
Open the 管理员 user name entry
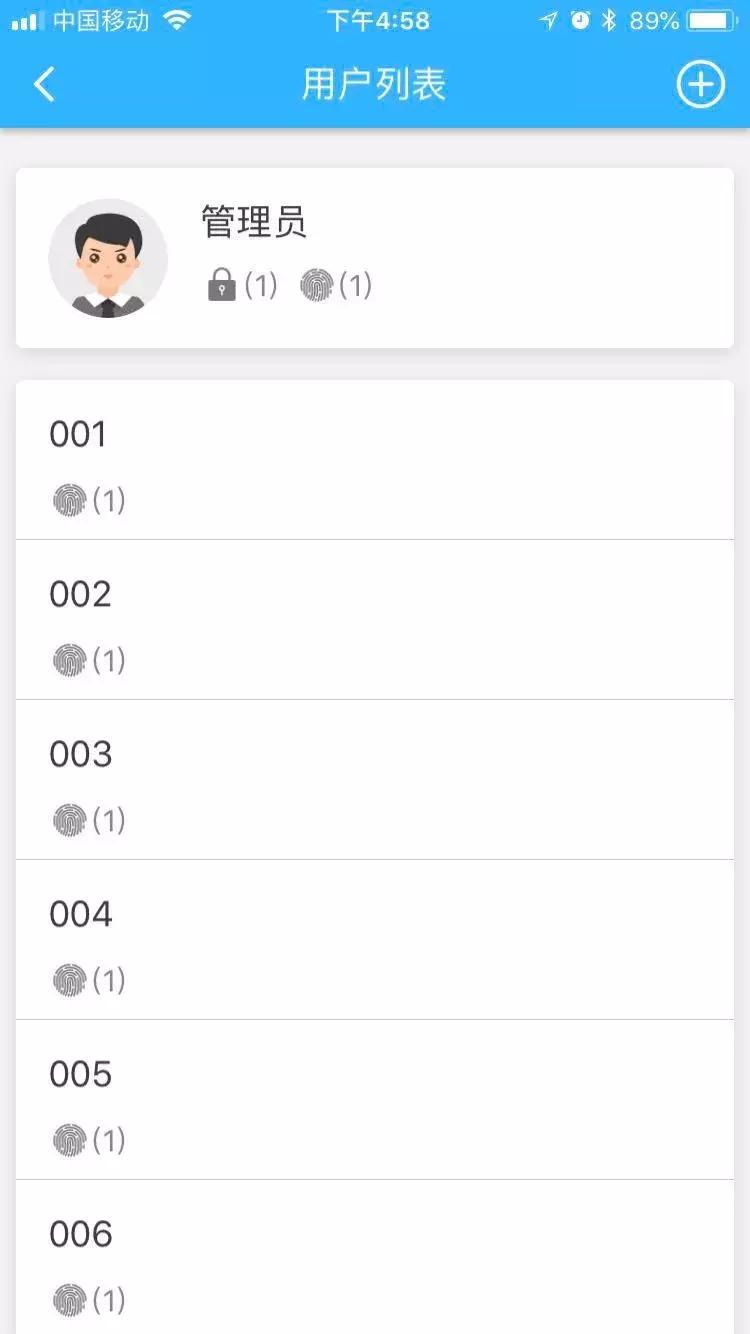(x=254, y=222)
